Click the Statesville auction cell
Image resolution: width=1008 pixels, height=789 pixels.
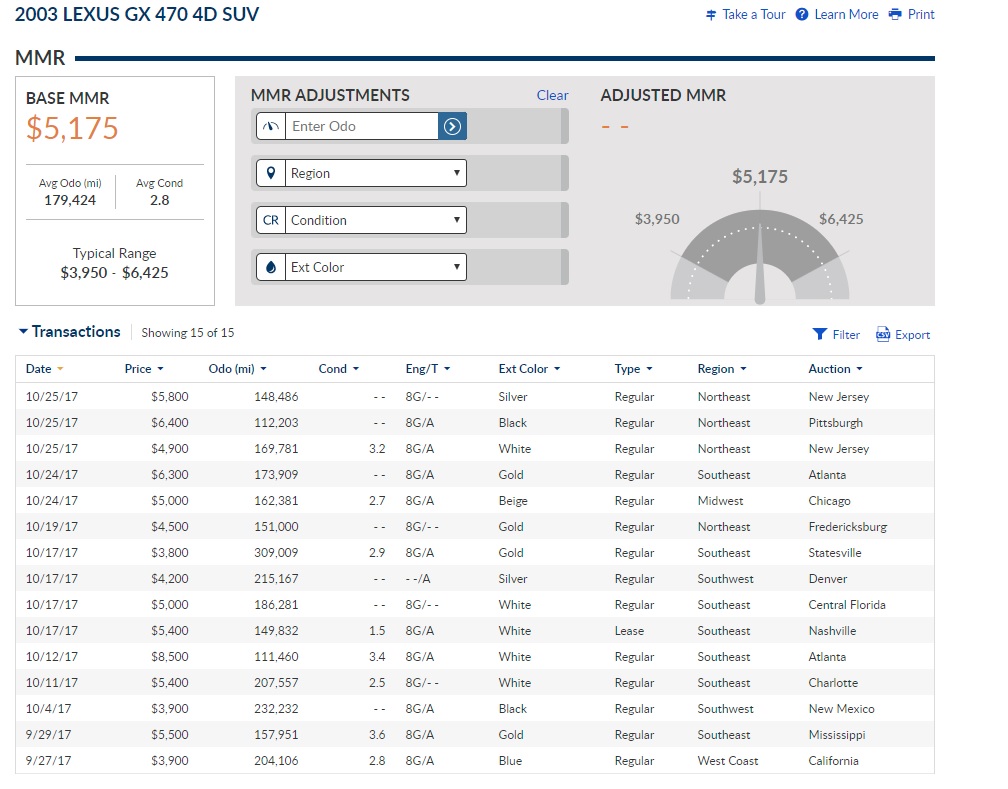834,552
